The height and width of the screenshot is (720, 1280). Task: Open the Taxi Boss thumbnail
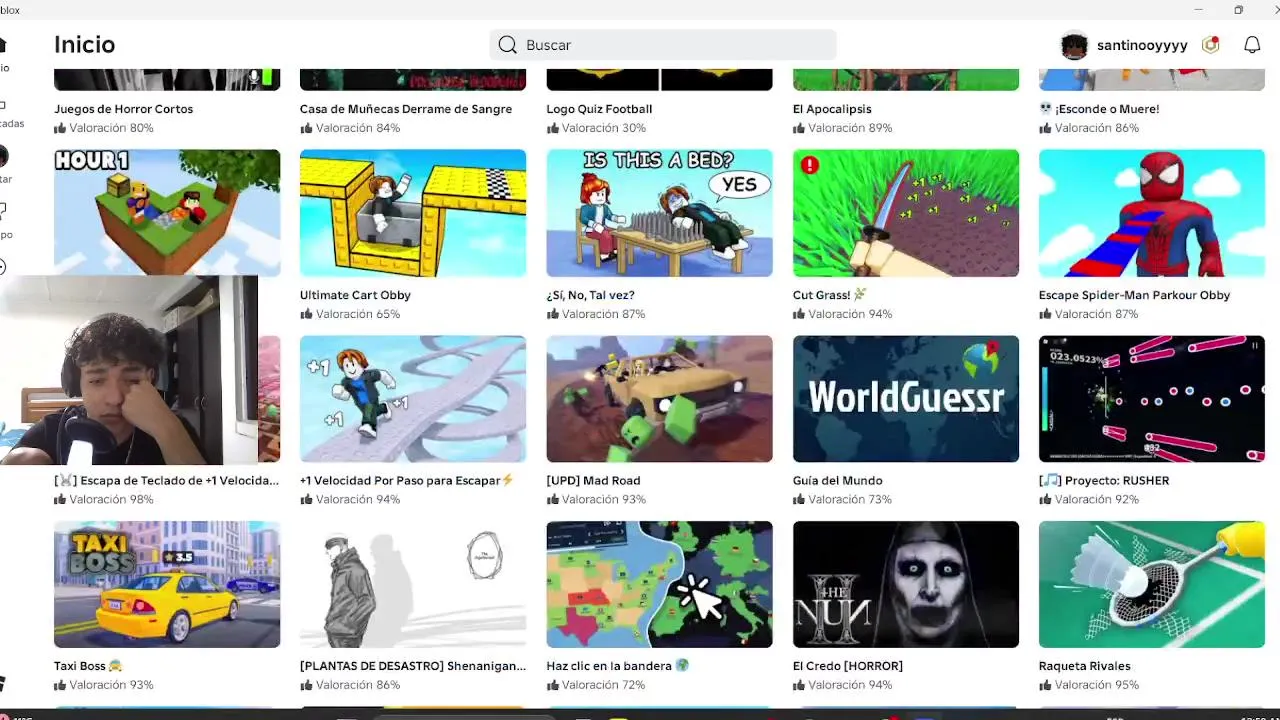pyautogui.click(x=167, y=584)
